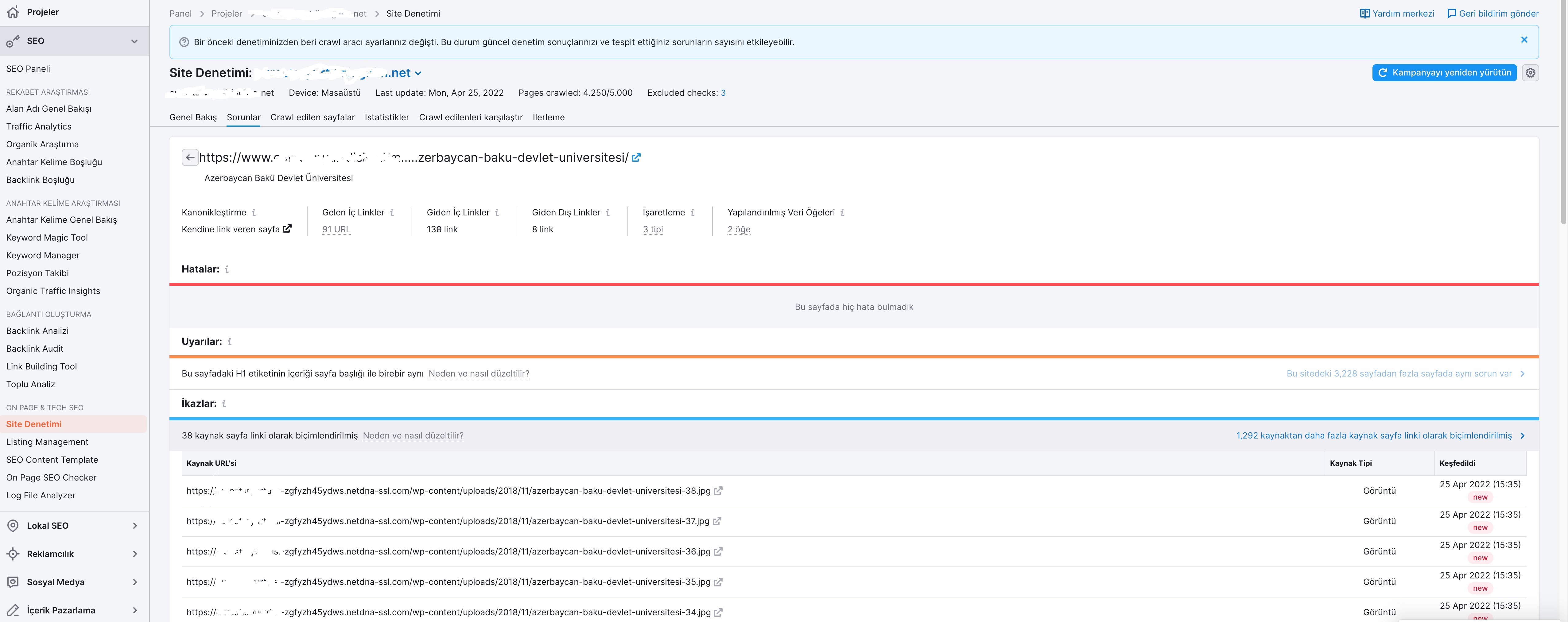Click the Reklamcılık target icon
Viewport: 1568px width, 622px height.
click(x=13, y=554)
